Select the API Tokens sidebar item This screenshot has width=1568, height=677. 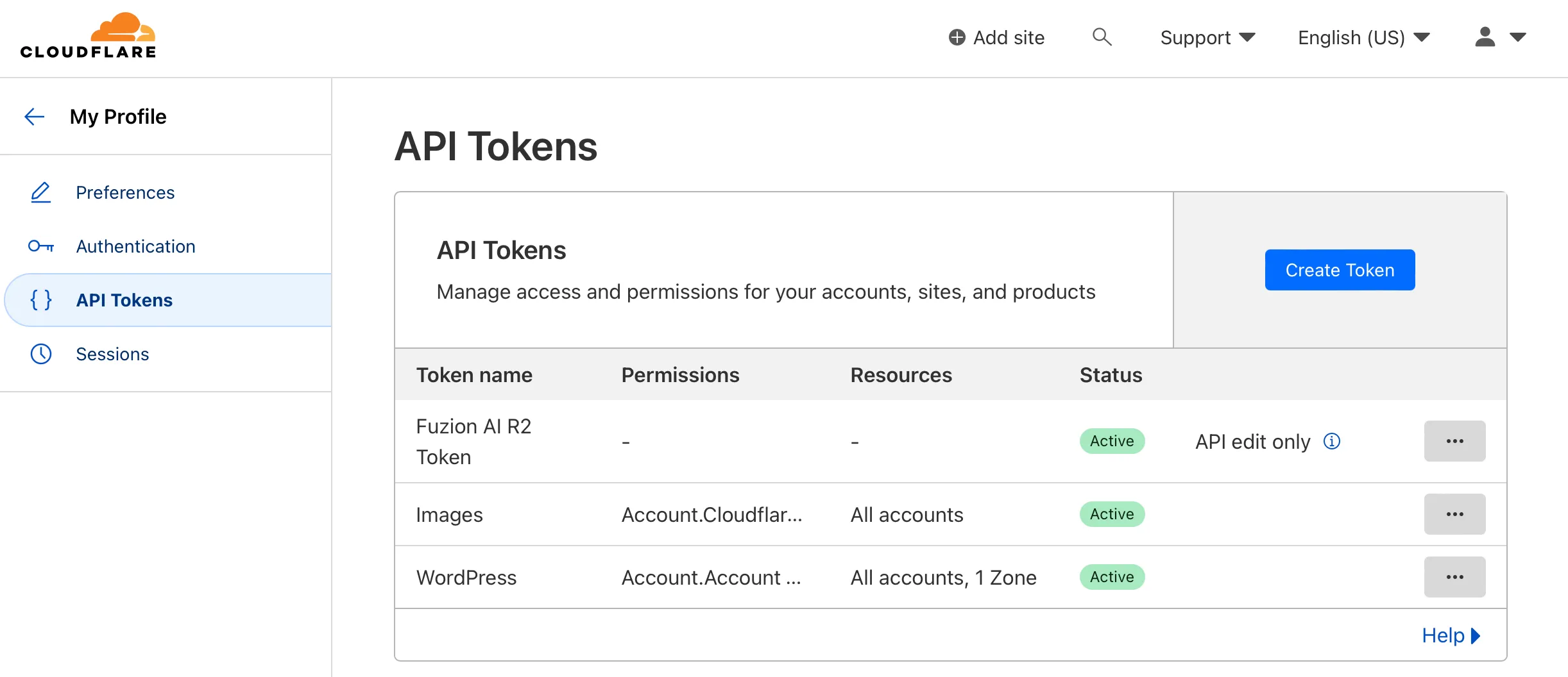(x=124, y=299)
